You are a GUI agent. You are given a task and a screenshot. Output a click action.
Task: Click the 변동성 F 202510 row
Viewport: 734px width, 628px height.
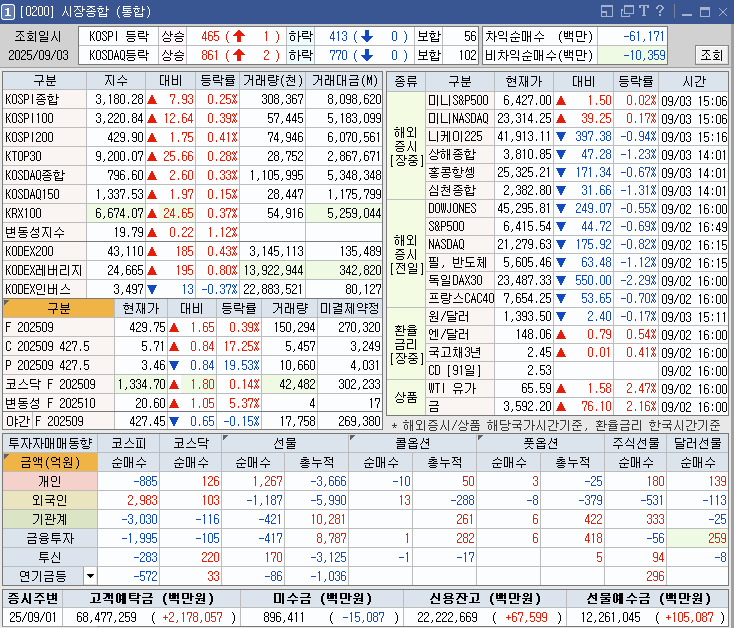point(192,403)
